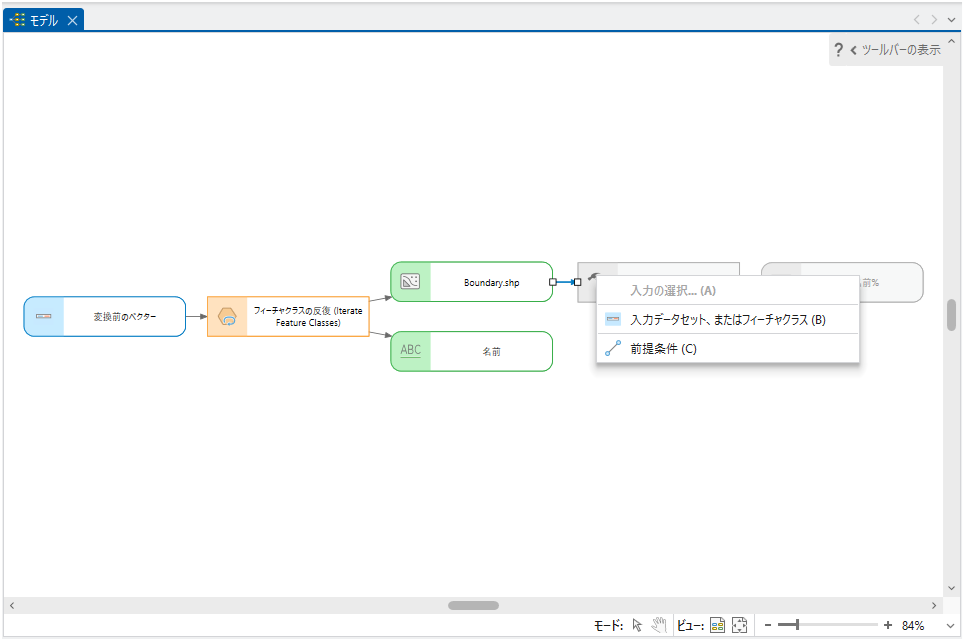This screenshot has height=641, width=964.
Task: Click the horizontal scrollbar thumb
Action: (473, 605)
